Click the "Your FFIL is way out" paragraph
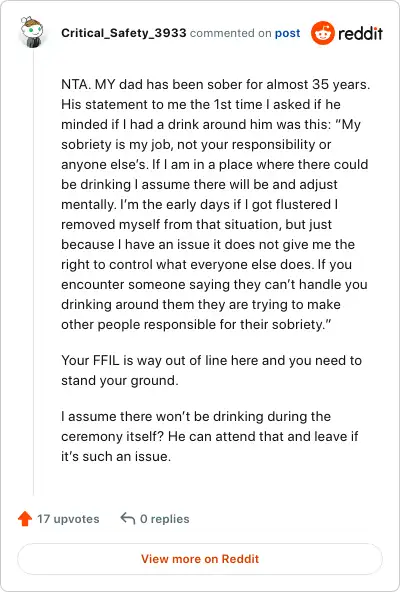 point(212,370)
